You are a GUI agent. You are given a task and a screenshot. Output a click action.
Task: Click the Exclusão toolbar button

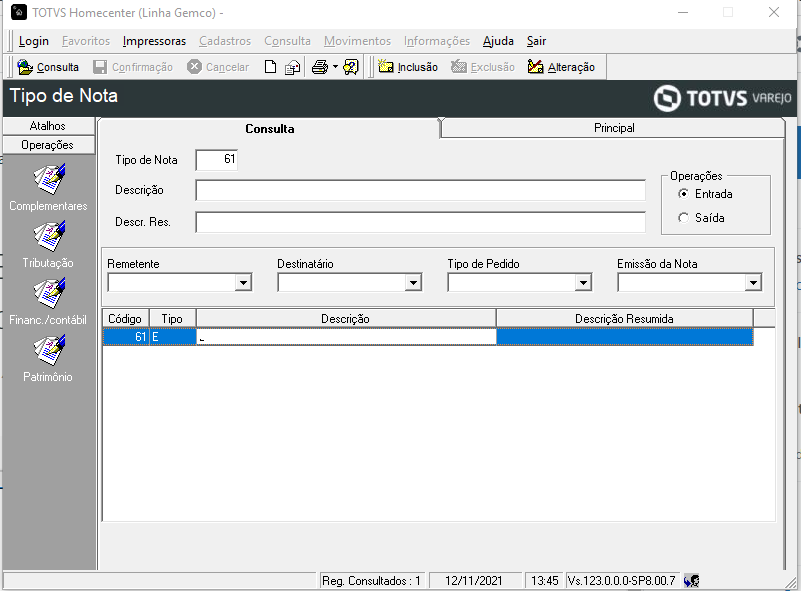[x=483, y=67]
